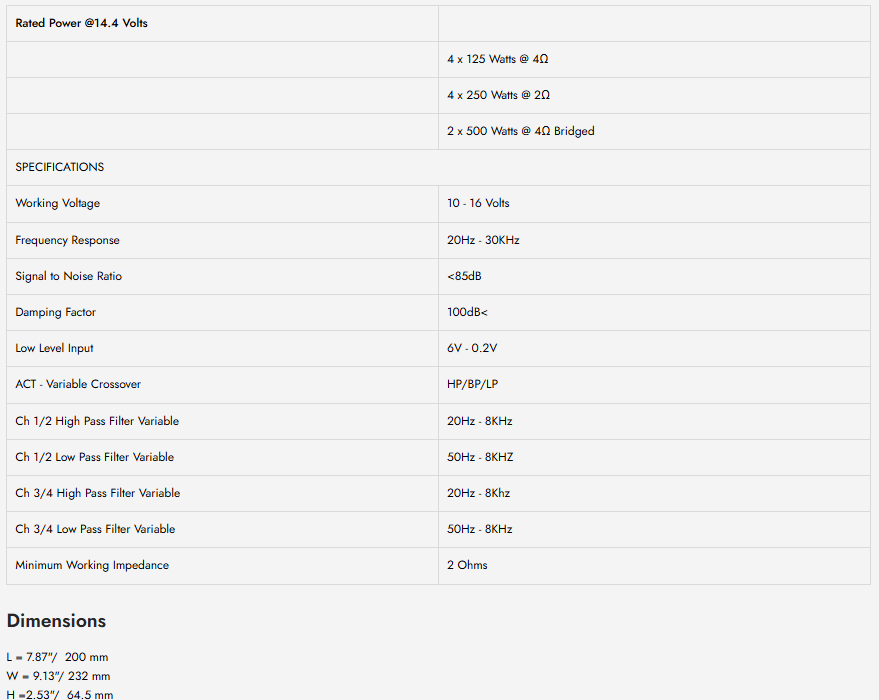Screen dimensions: 879x700
Task: Click the ACT - Variable Crossover label
Action: (78, 384)
